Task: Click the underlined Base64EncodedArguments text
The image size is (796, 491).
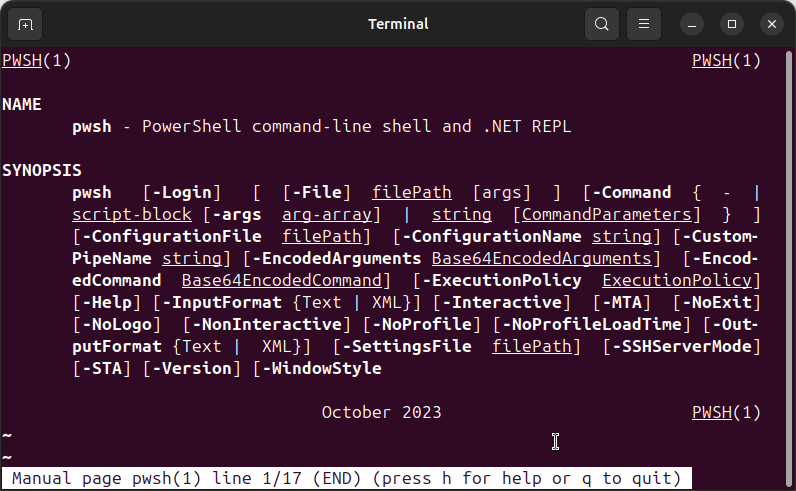Action: point(541,258)
